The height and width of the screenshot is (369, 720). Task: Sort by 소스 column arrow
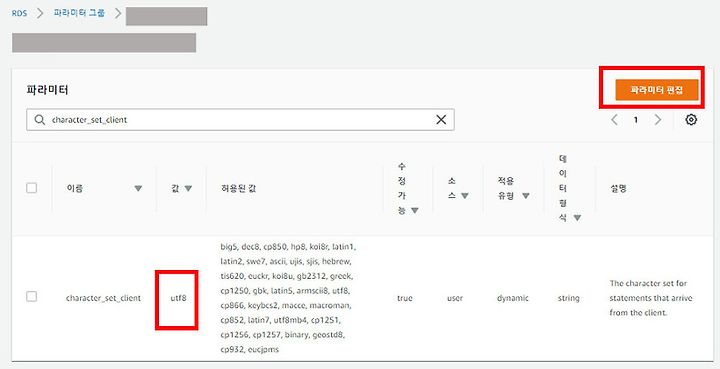464,196
